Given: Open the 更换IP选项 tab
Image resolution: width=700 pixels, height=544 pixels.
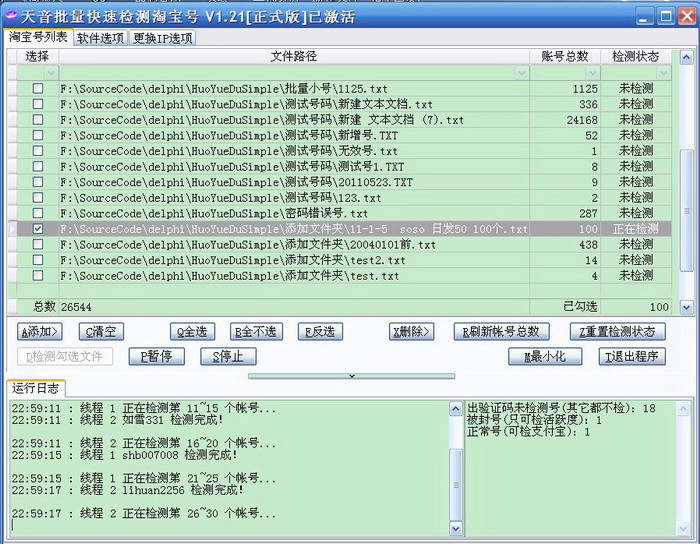Looking at the screenshot, I should [163, 38].
